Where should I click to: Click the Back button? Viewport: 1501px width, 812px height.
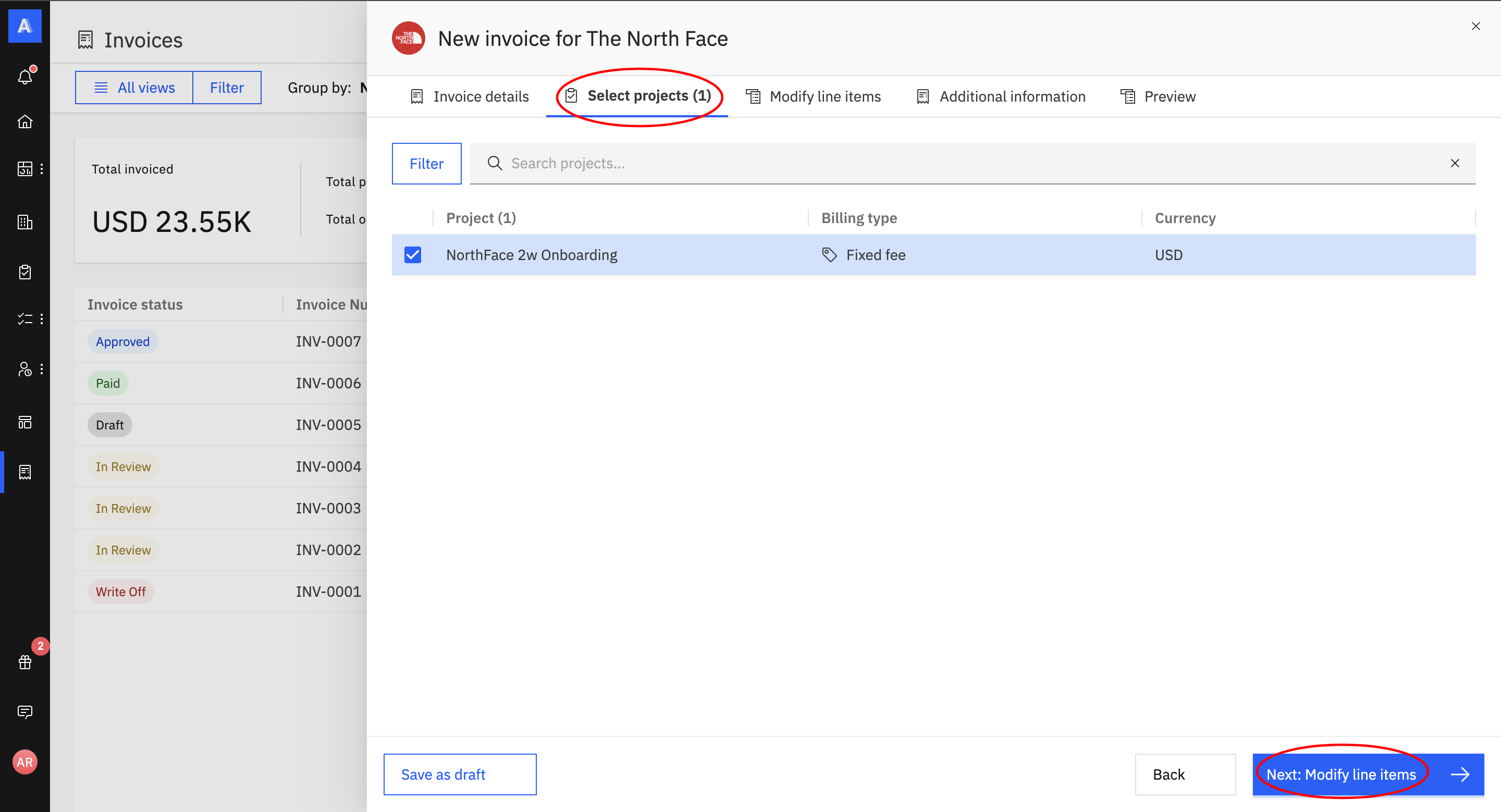click(1185, 774)
